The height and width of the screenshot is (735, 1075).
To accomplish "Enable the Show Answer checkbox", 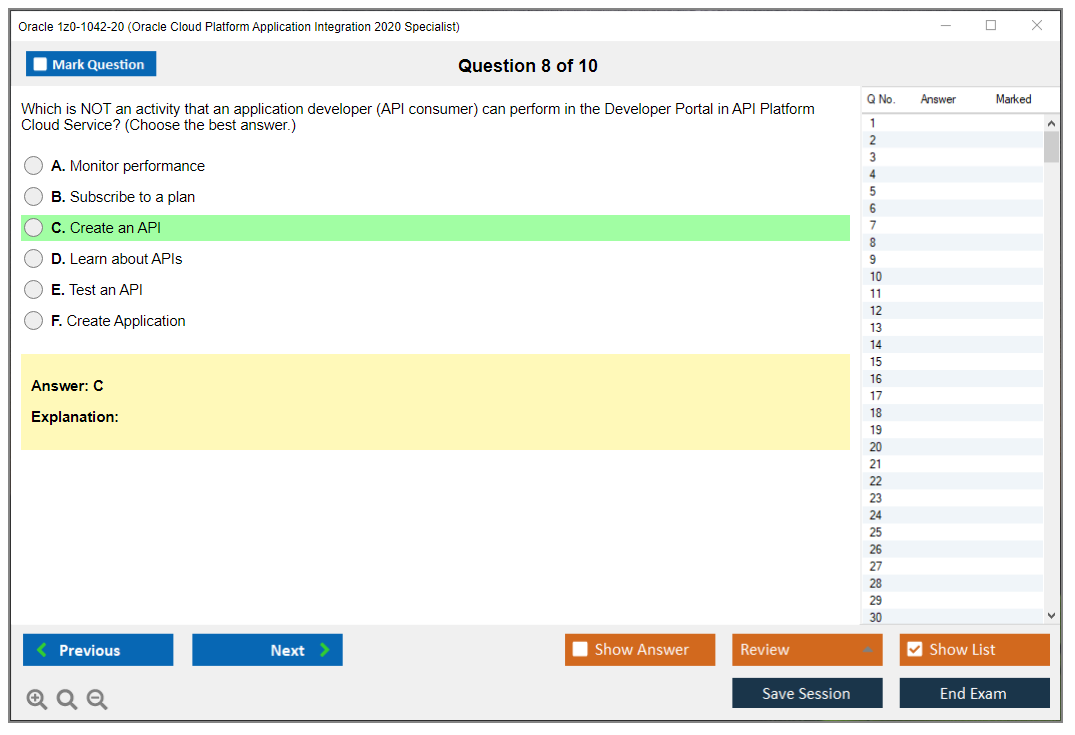I will point(580,650).
